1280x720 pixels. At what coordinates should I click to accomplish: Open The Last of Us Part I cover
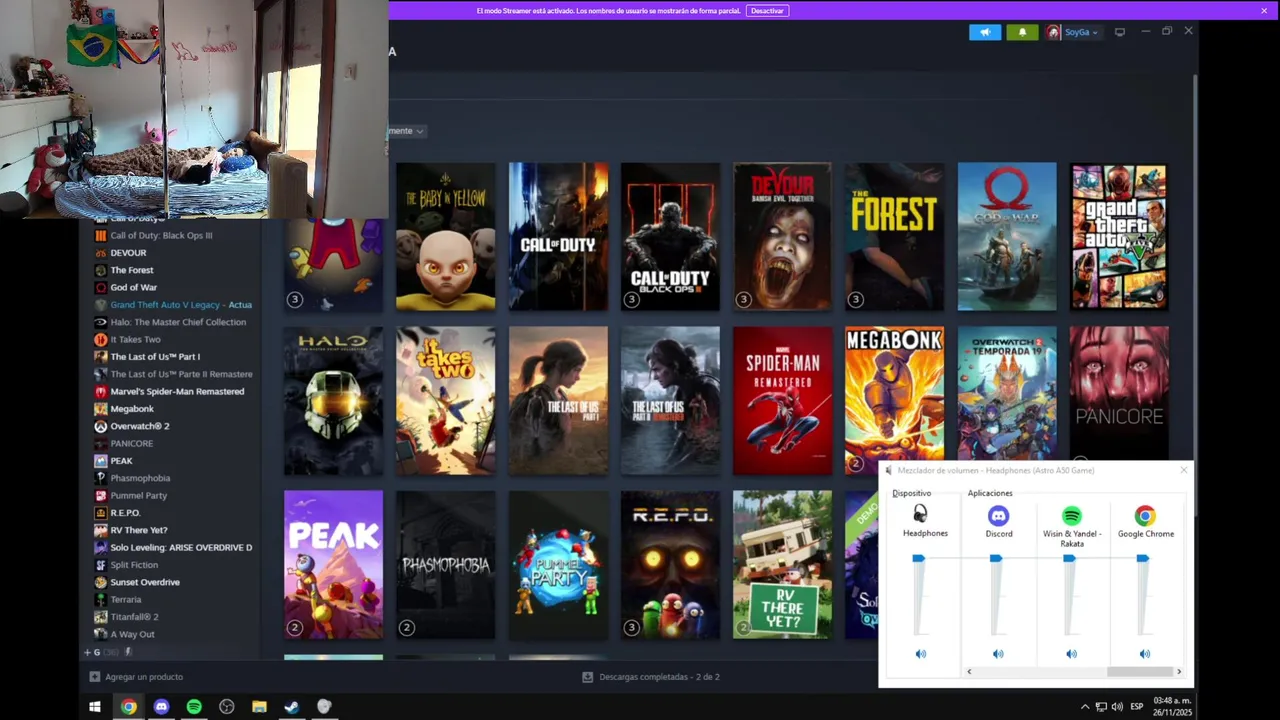click(558, 400)
